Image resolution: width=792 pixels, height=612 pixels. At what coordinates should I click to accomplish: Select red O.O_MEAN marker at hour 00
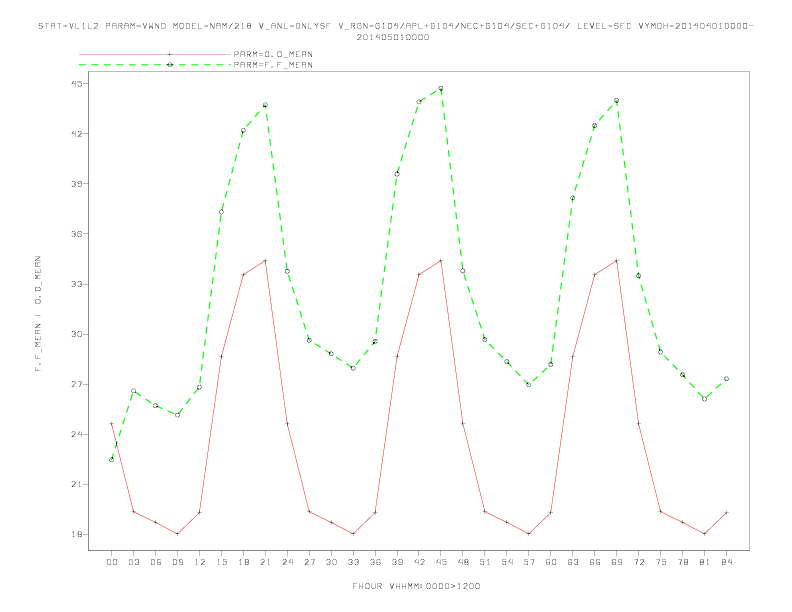(112, 424)
